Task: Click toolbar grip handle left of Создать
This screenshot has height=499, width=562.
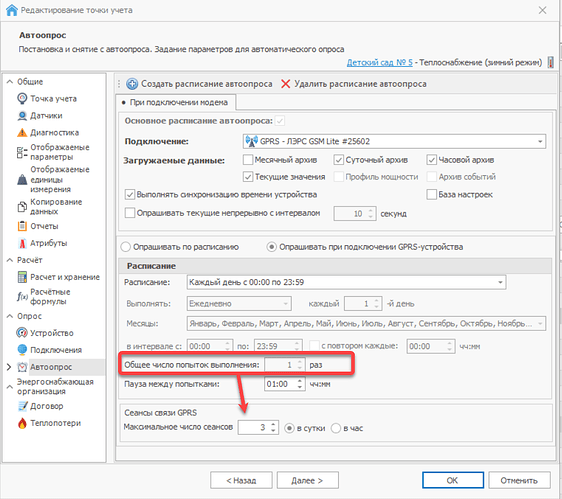Action: (x=119, y=84)
